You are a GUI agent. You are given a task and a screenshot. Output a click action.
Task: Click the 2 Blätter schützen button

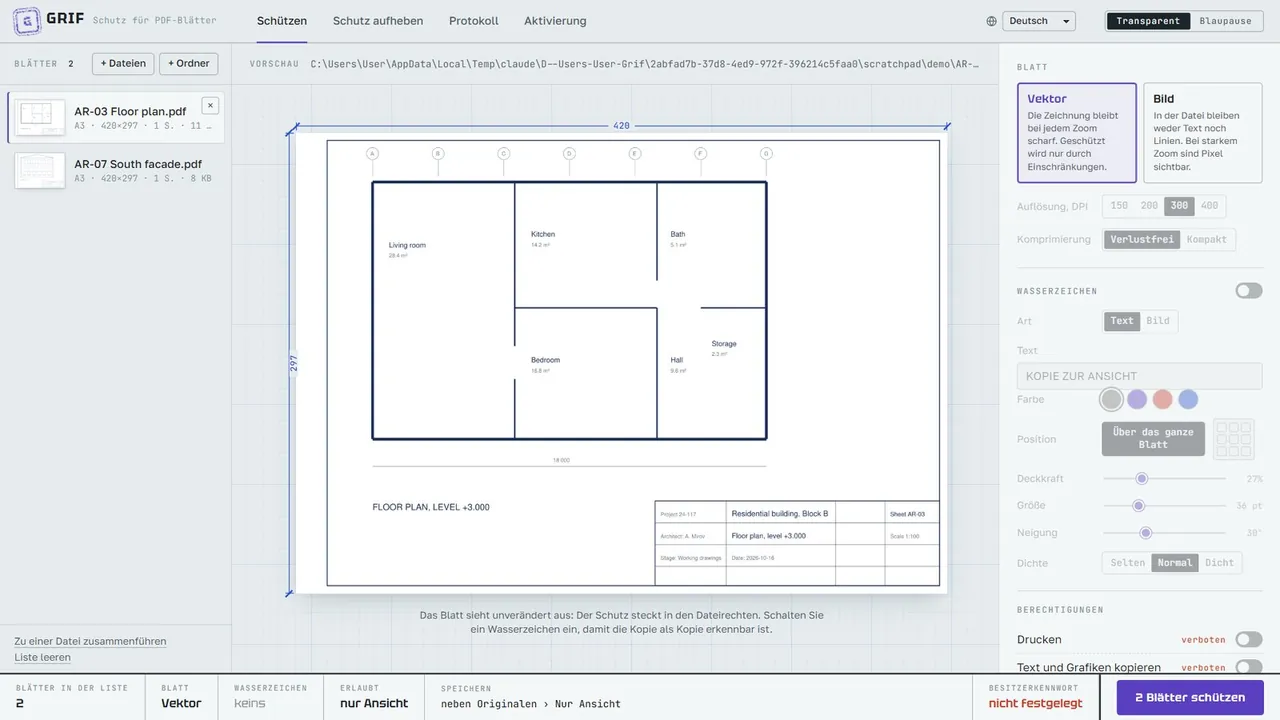1190,697
